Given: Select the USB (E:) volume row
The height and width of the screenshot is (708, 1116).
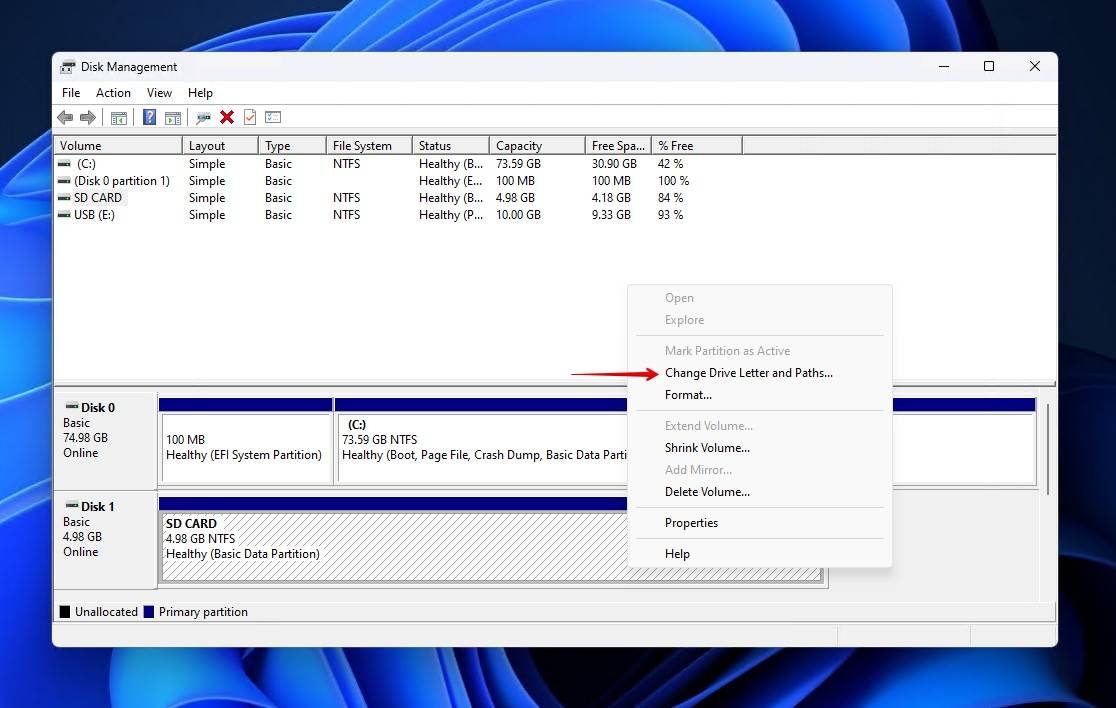Looking at the screenshot, I should pyautogui.click(x=94, y=215).
